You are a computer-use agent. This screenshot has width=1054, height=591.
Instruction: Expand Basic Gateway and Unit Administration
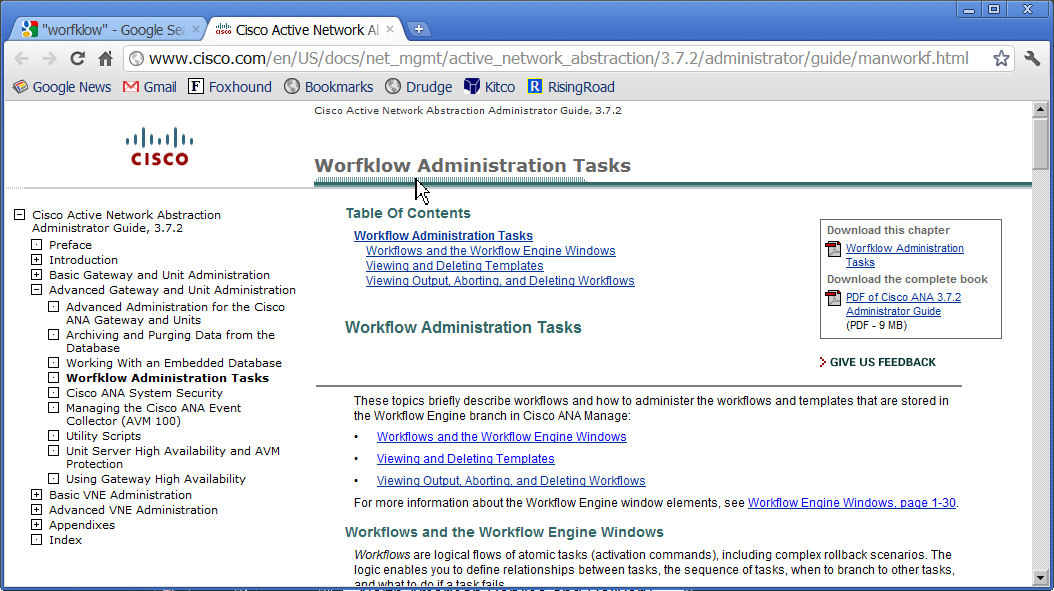[x=36, y=274]
